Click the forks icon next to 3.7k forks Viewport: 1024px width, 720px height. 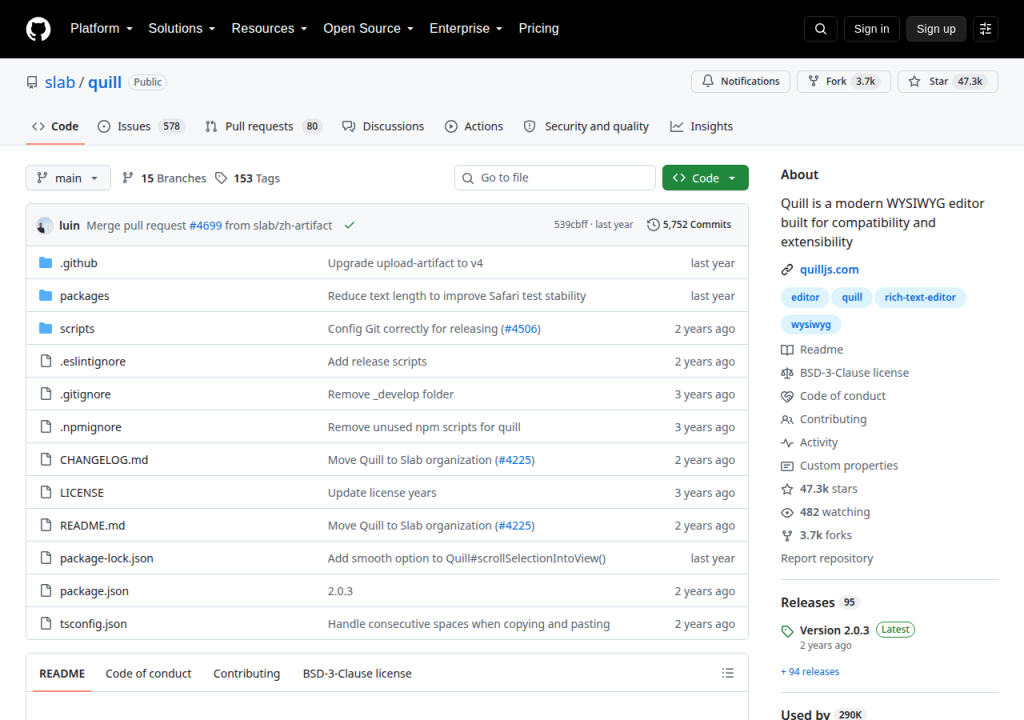click(x=787, y=536)
